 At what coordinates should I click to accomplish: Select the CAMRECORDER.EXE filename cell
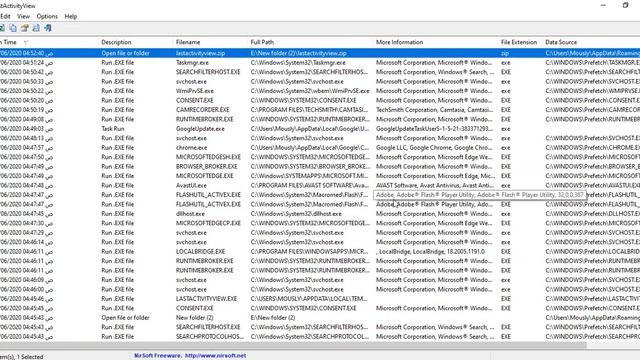[x=202, y=109]
